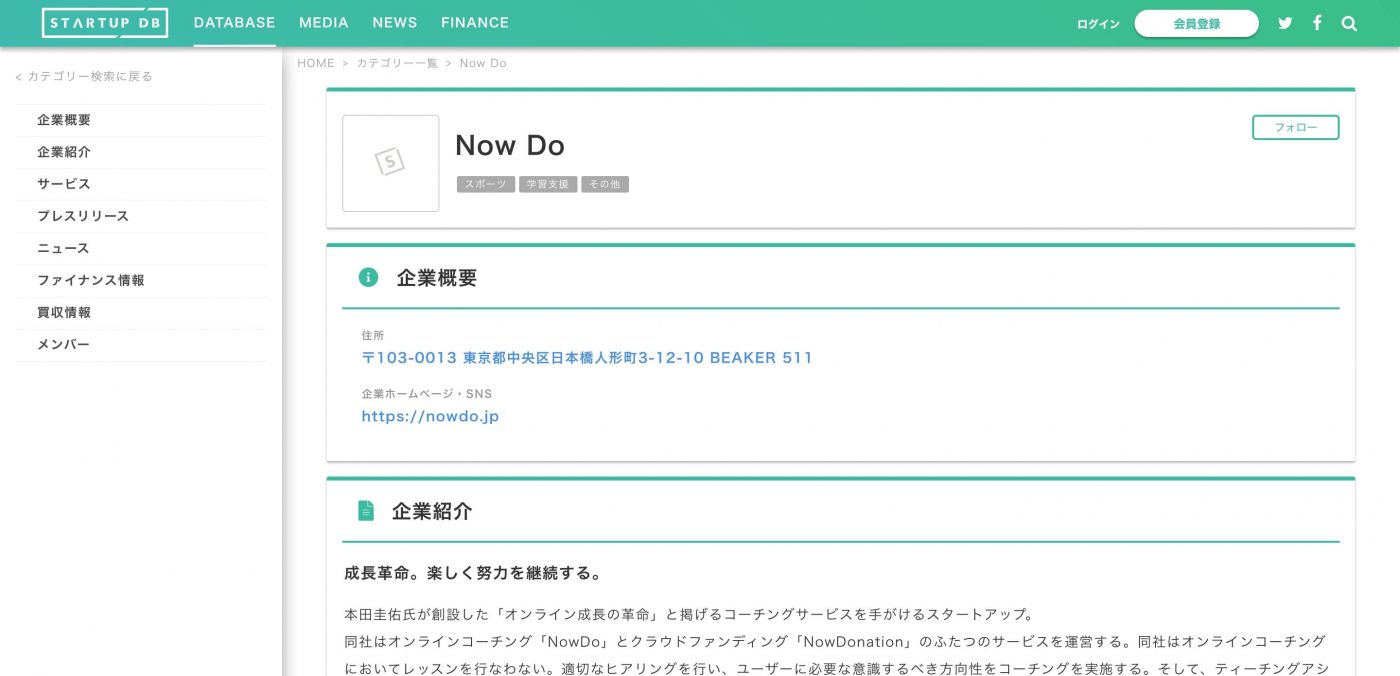Open the https://nowdo.jp website link

coord(430,416)
